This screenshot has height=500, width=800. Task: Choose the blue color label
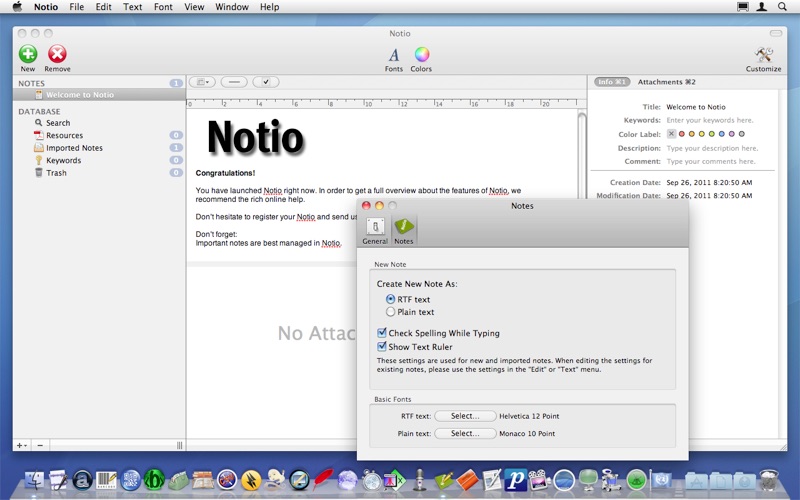point(721,134)
